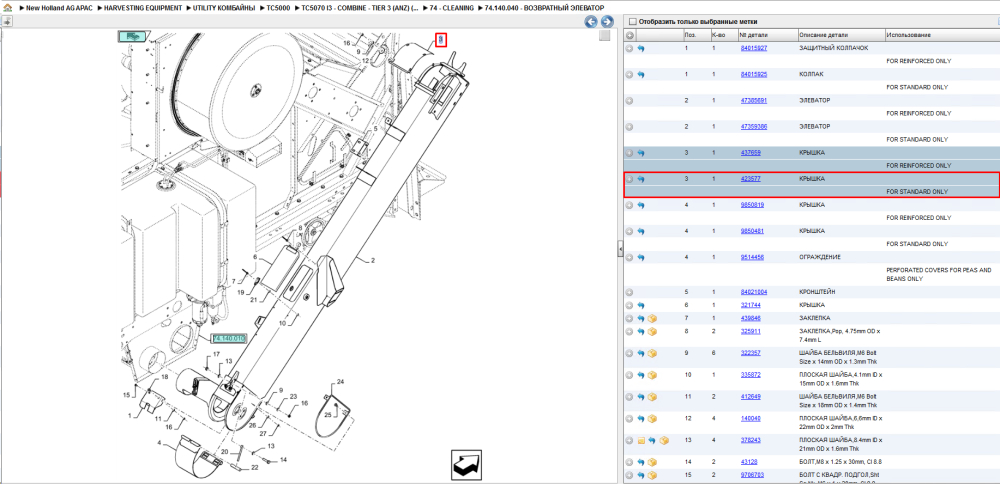Click blue arrow icon for part 437659

tap(641, 153)
